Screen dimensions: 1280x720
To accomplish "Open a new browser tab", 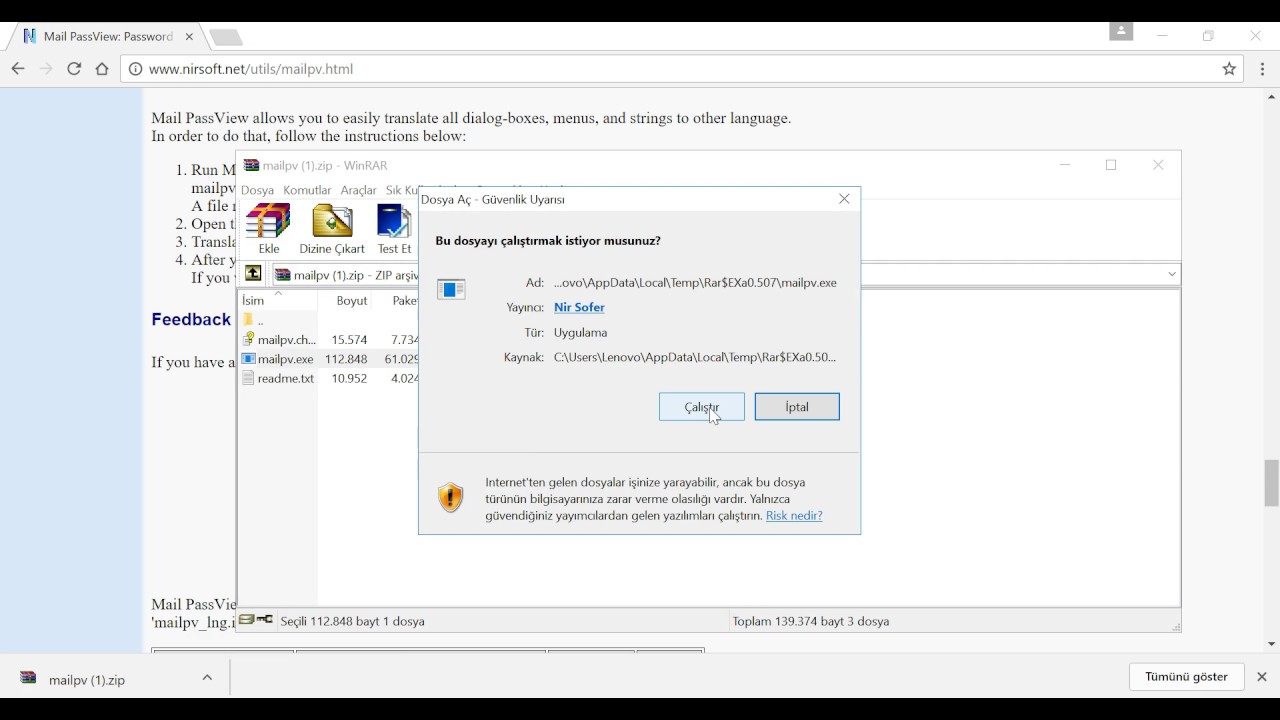I will click(226, 38).
